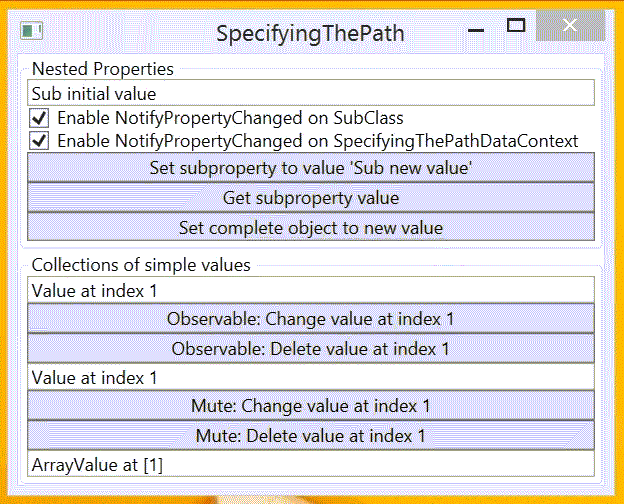
Task: Click Observable: Delete value at index 1
Action: (311, 348)
